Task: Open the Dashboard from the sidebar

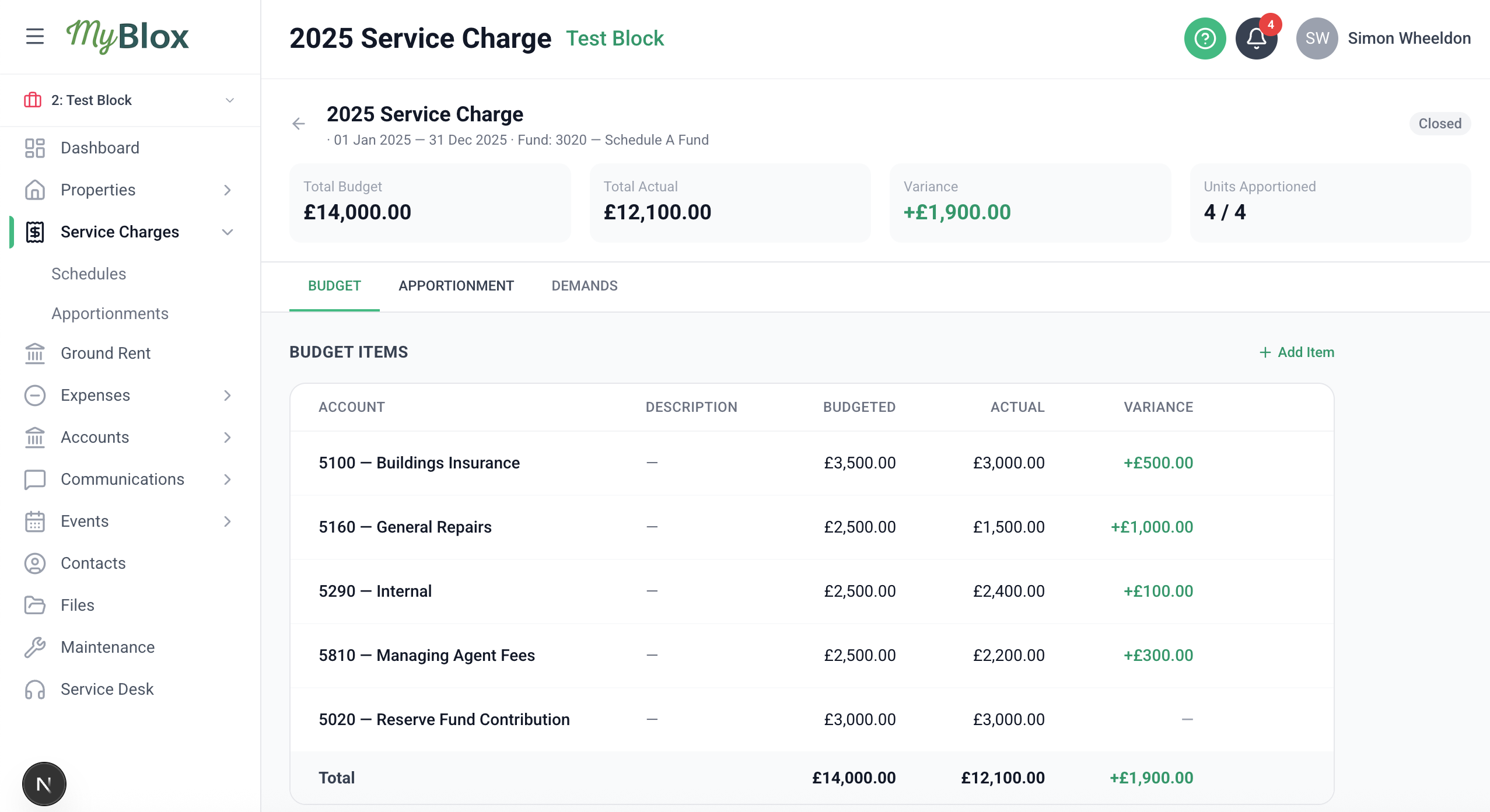Action: (x=100, y=148)
